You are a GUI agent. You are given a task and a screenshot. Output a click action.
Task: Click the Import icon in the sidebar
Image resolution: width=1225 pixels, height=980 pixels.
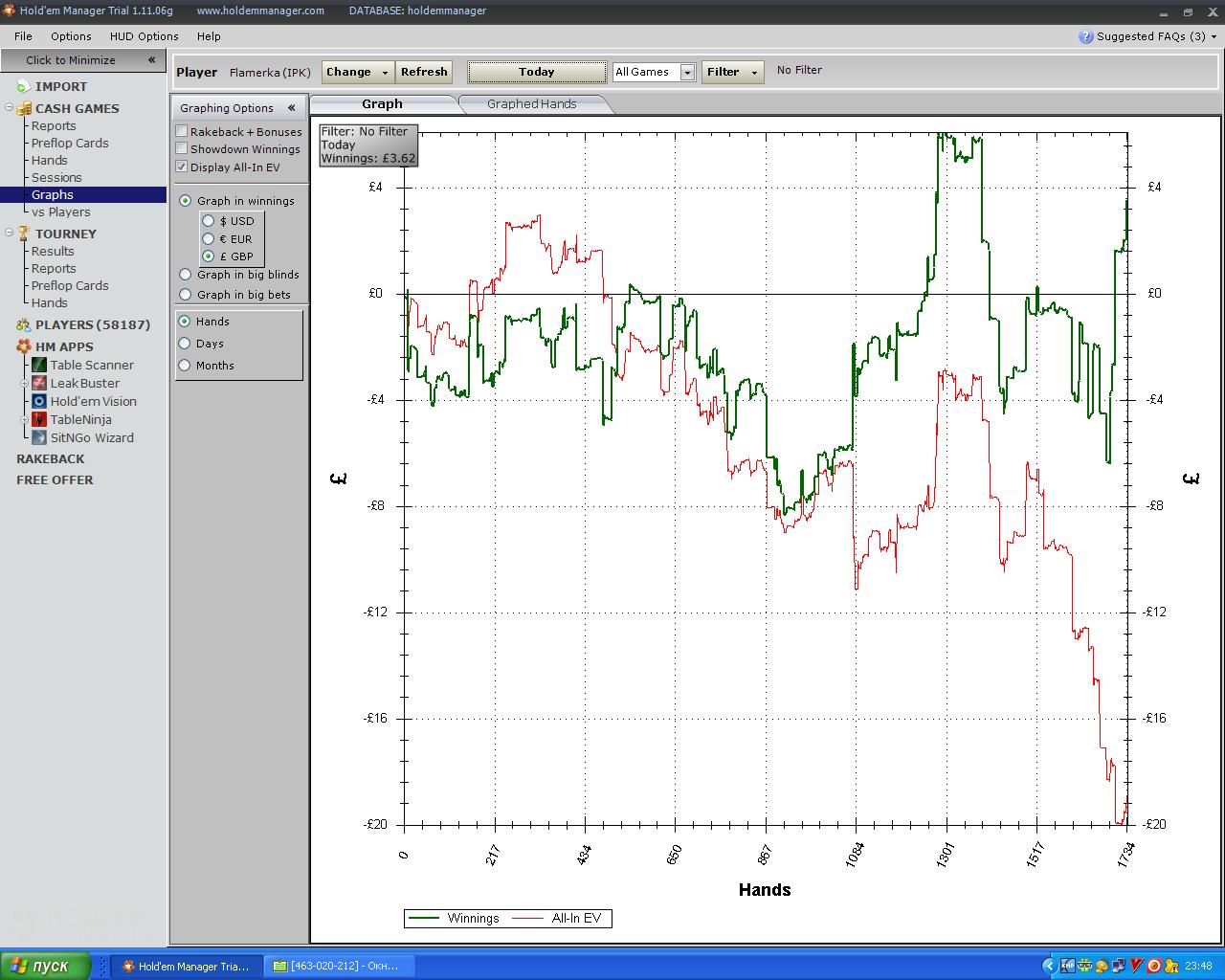23,87
